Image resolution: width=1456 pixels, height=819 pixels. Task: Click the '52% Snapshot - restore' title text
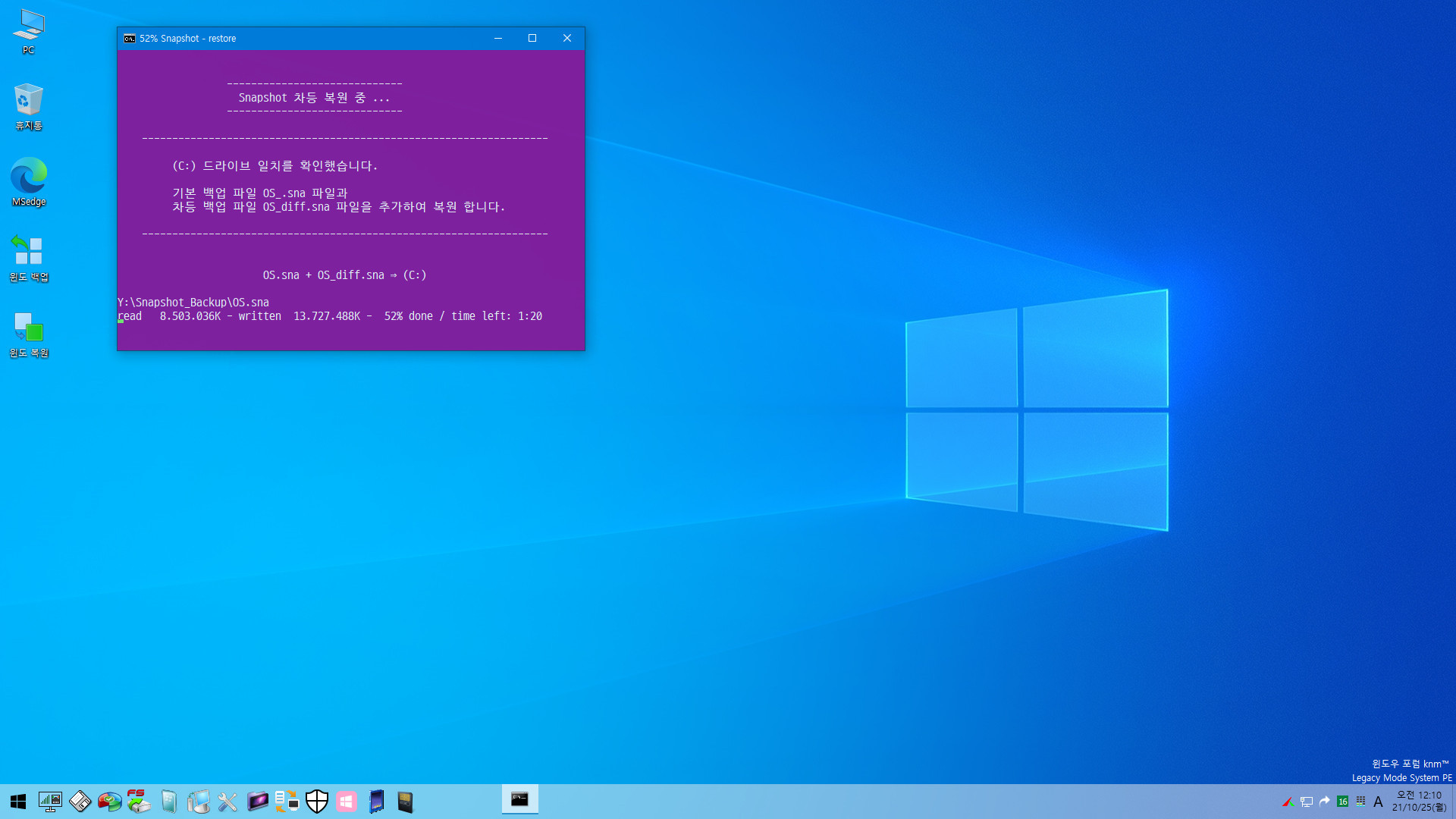coord(187,38)
